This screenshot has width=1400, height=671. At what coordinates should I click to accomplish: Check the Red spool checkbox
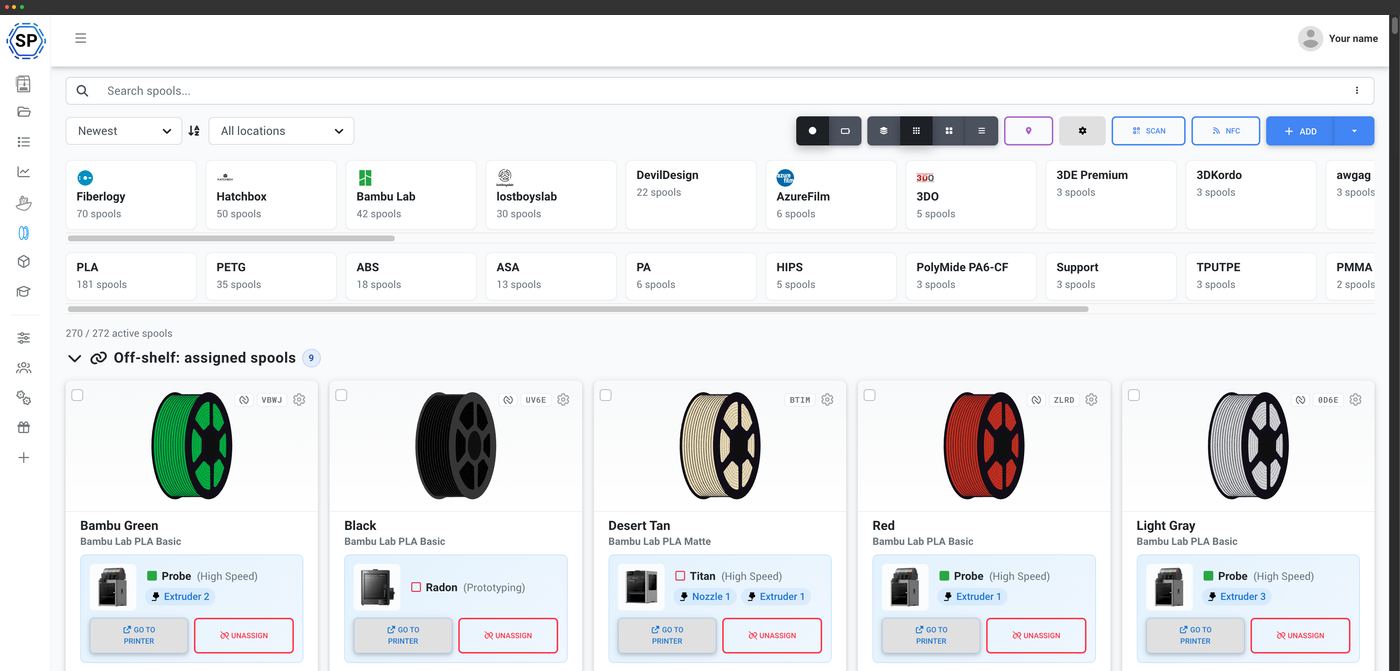click(869, 395)
